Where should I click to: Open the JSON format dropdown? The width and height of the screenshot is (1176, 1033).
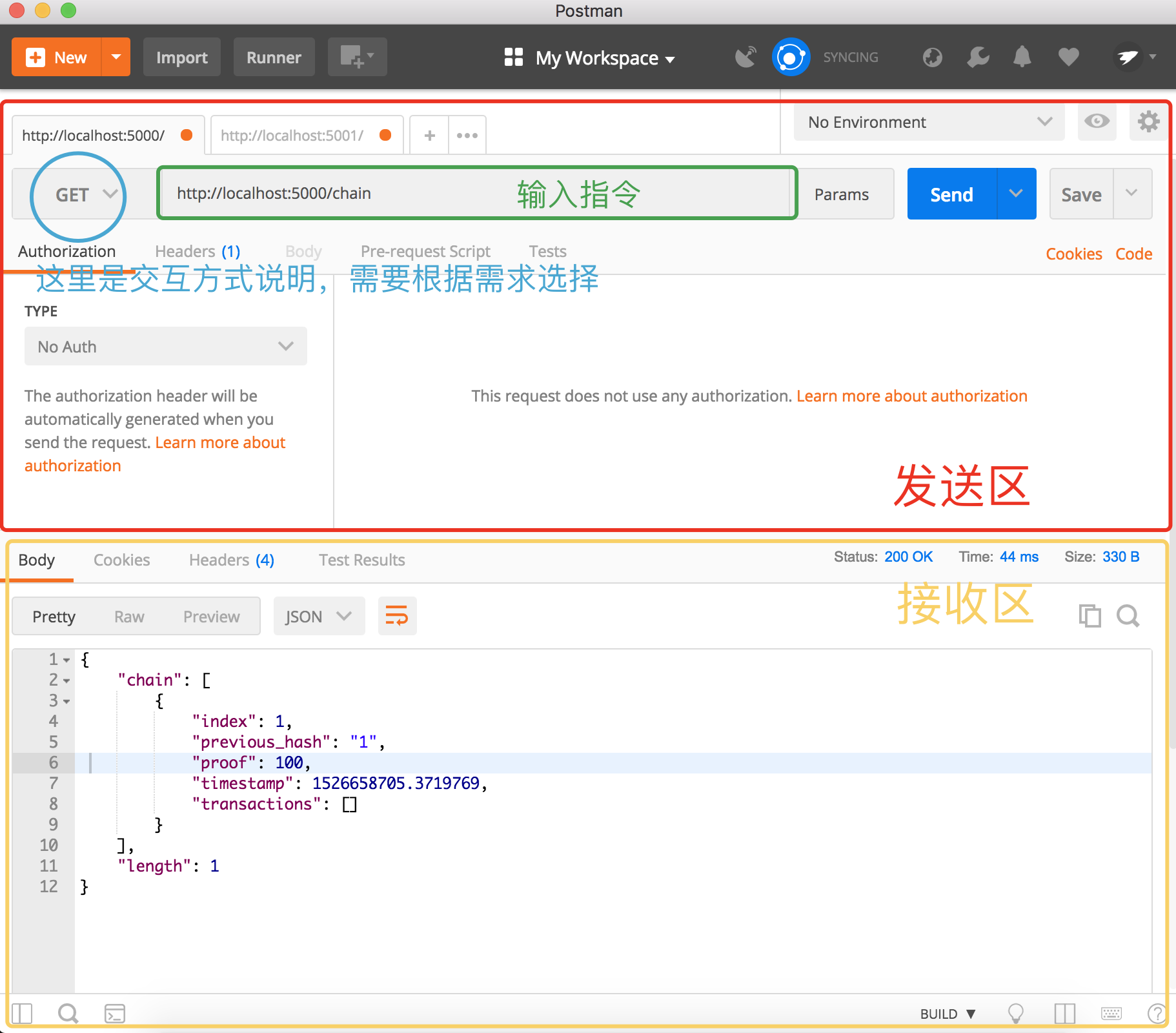tap(319, 617)
